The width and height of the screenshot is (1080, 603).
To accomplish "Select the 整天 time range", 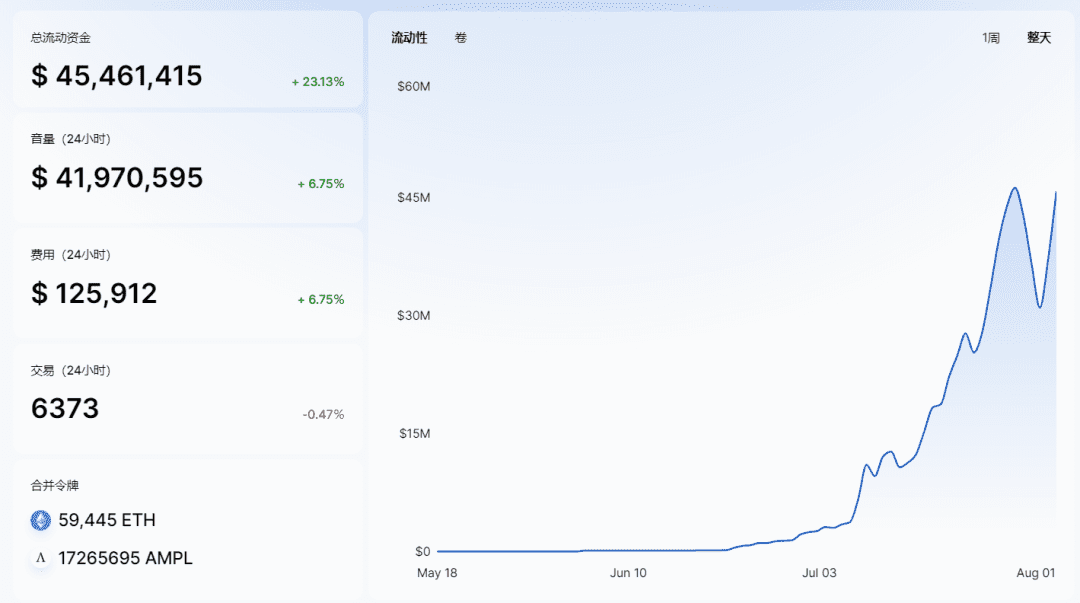I will (1039, 38).
